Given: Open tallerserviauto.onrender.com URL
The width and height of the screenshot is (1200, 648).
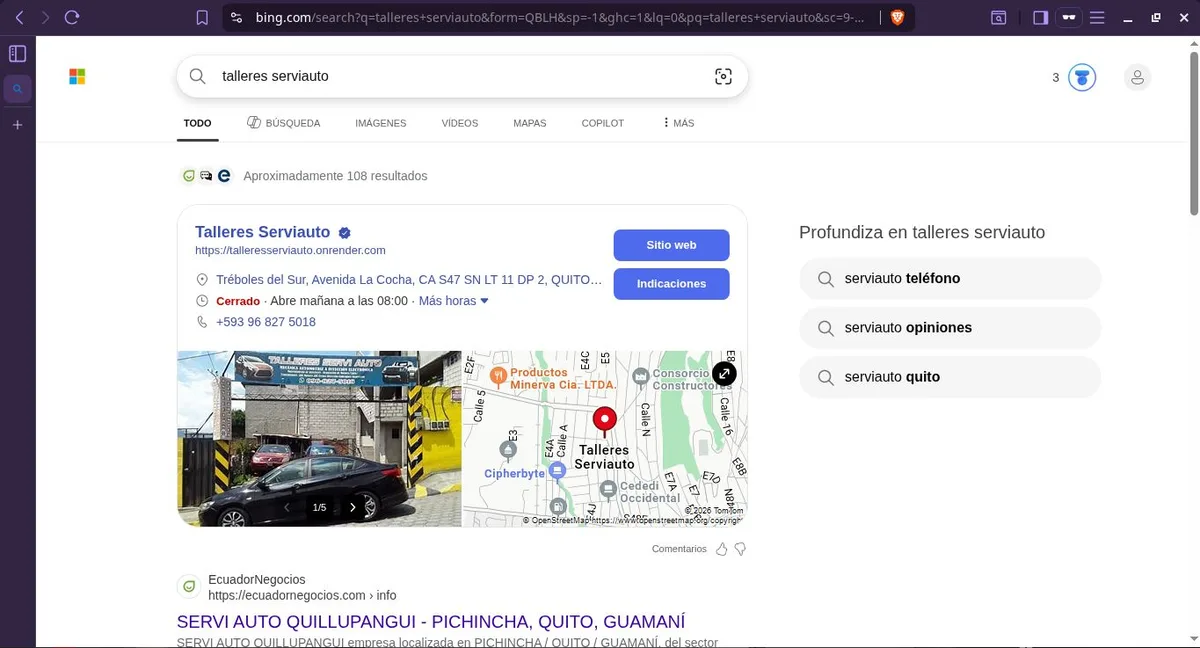Looking at the screenshot, I should click(x=290, y=250).
